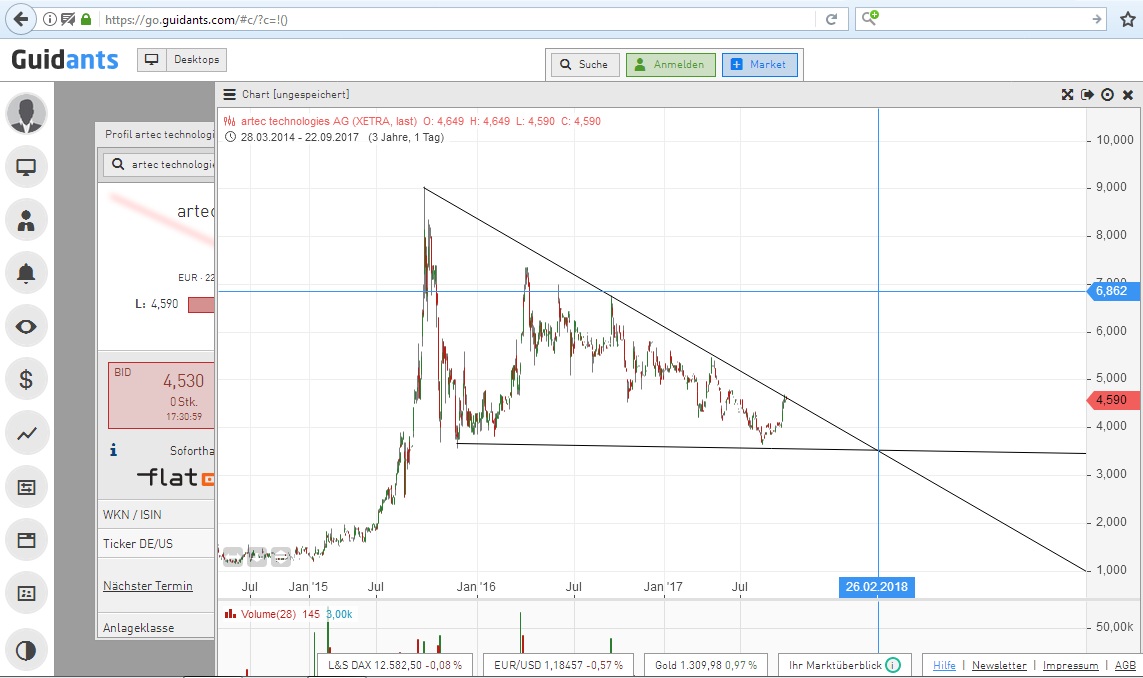The image size is (1143, 678).
Task: Open the AGB link
Action: pyautogui.click(x=1125, y=666)
